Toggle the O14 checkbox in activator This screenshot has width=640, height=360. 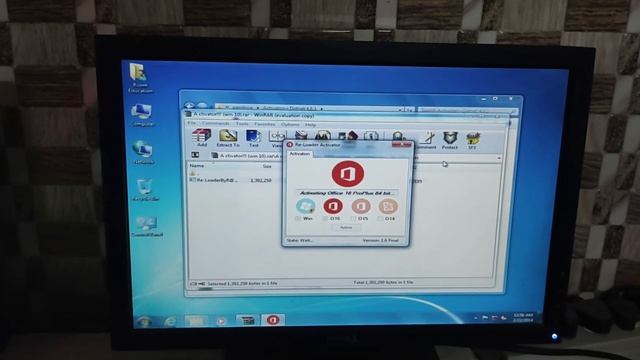tap(380, 219)
